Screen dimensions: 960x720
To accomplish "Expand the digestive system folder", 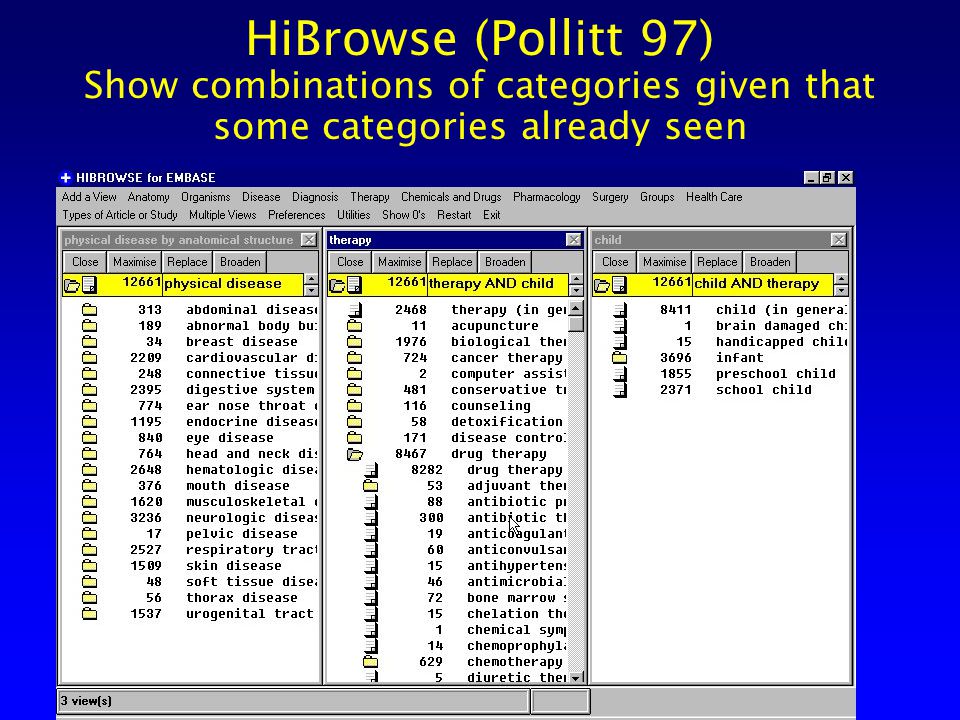I will tap(89, 389).
